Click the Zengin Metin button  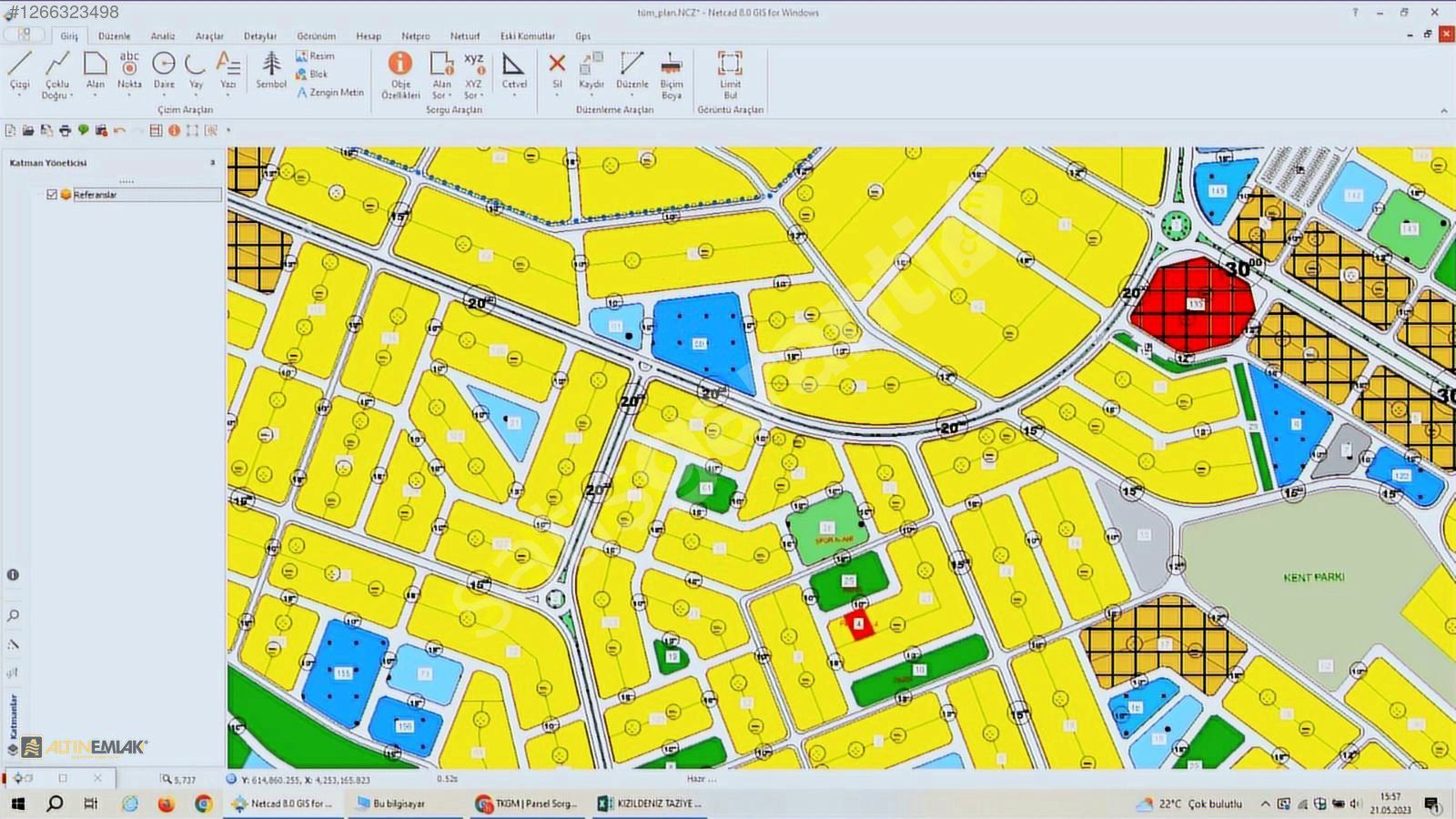[329, 93]
